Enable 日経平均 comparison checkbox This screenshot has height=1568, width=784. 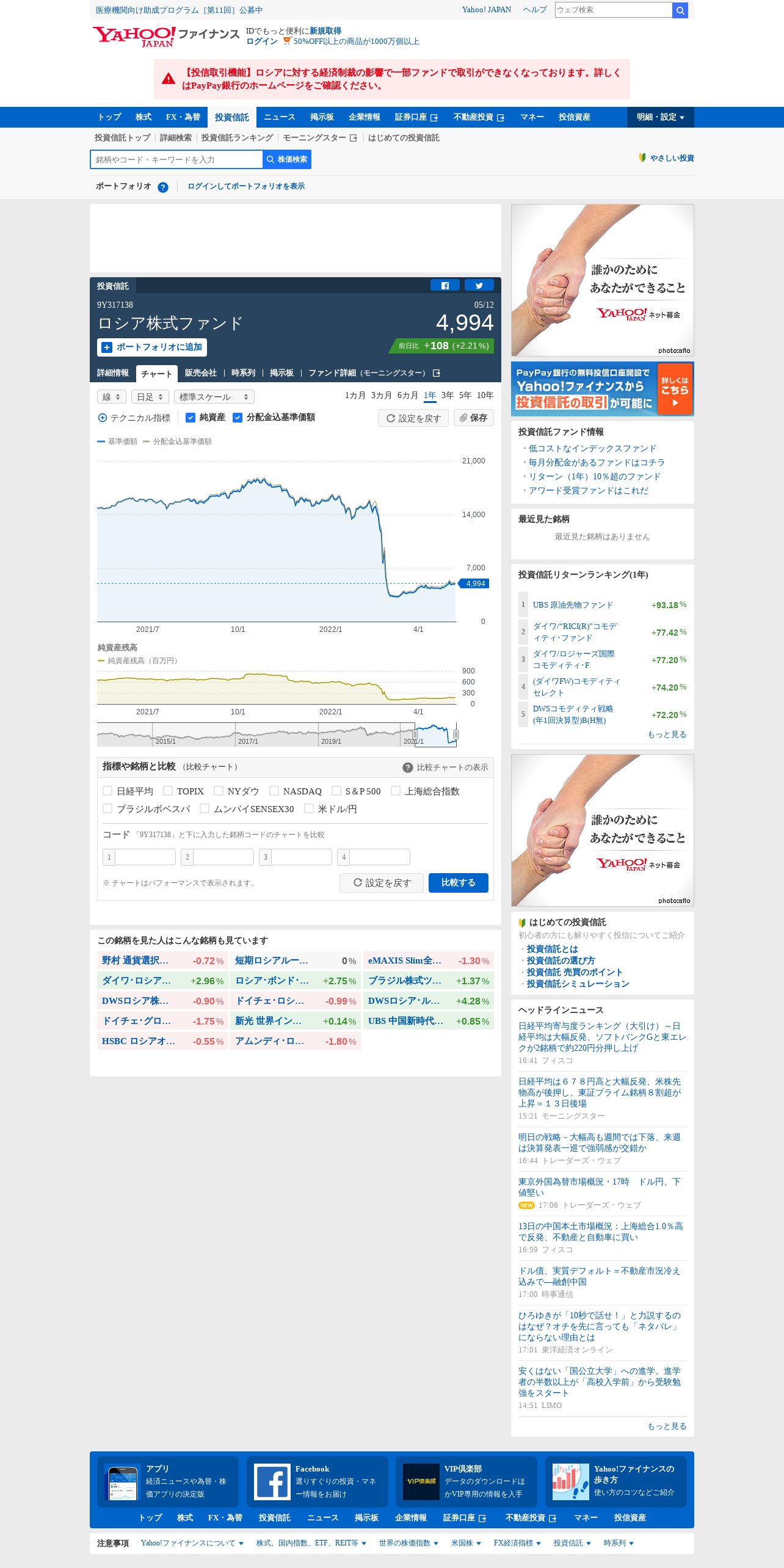(x=107, y=791)
